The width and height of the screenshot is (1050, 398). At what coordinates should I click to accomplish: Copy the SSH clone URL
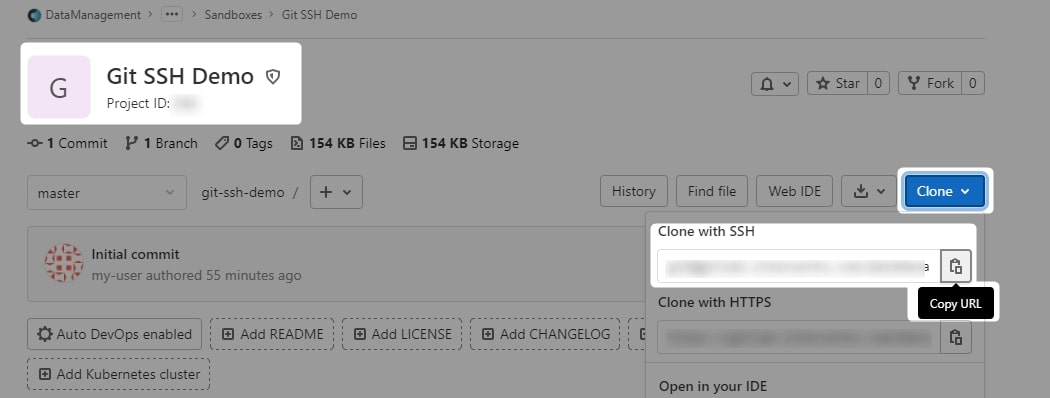(956, 266)
